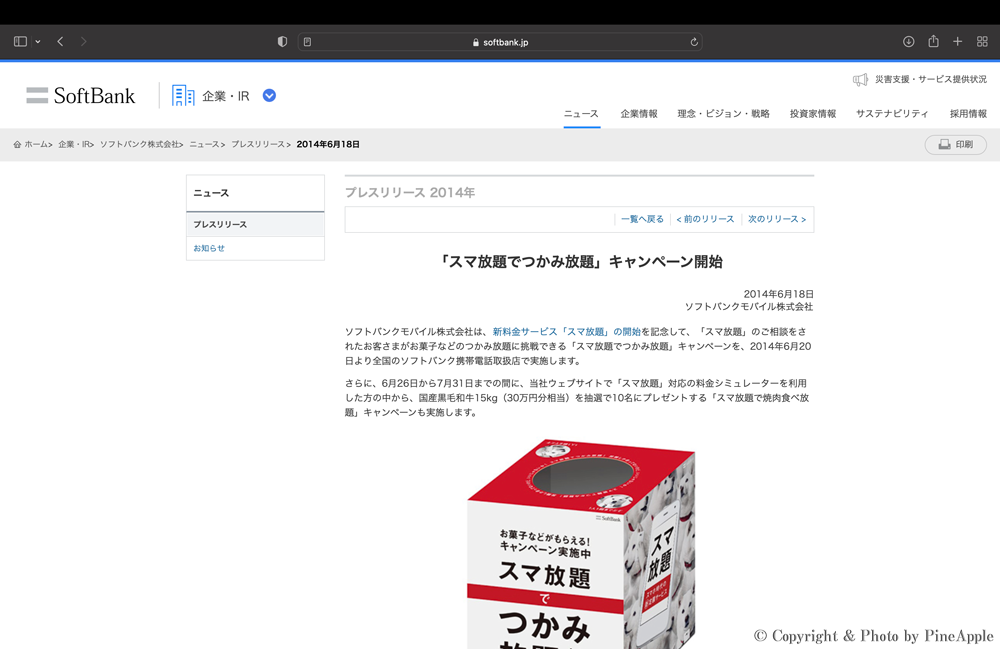This screenshot has height=649, width=1000.
Task: Toggle the Safari sidebar panel
Action: 20,42
